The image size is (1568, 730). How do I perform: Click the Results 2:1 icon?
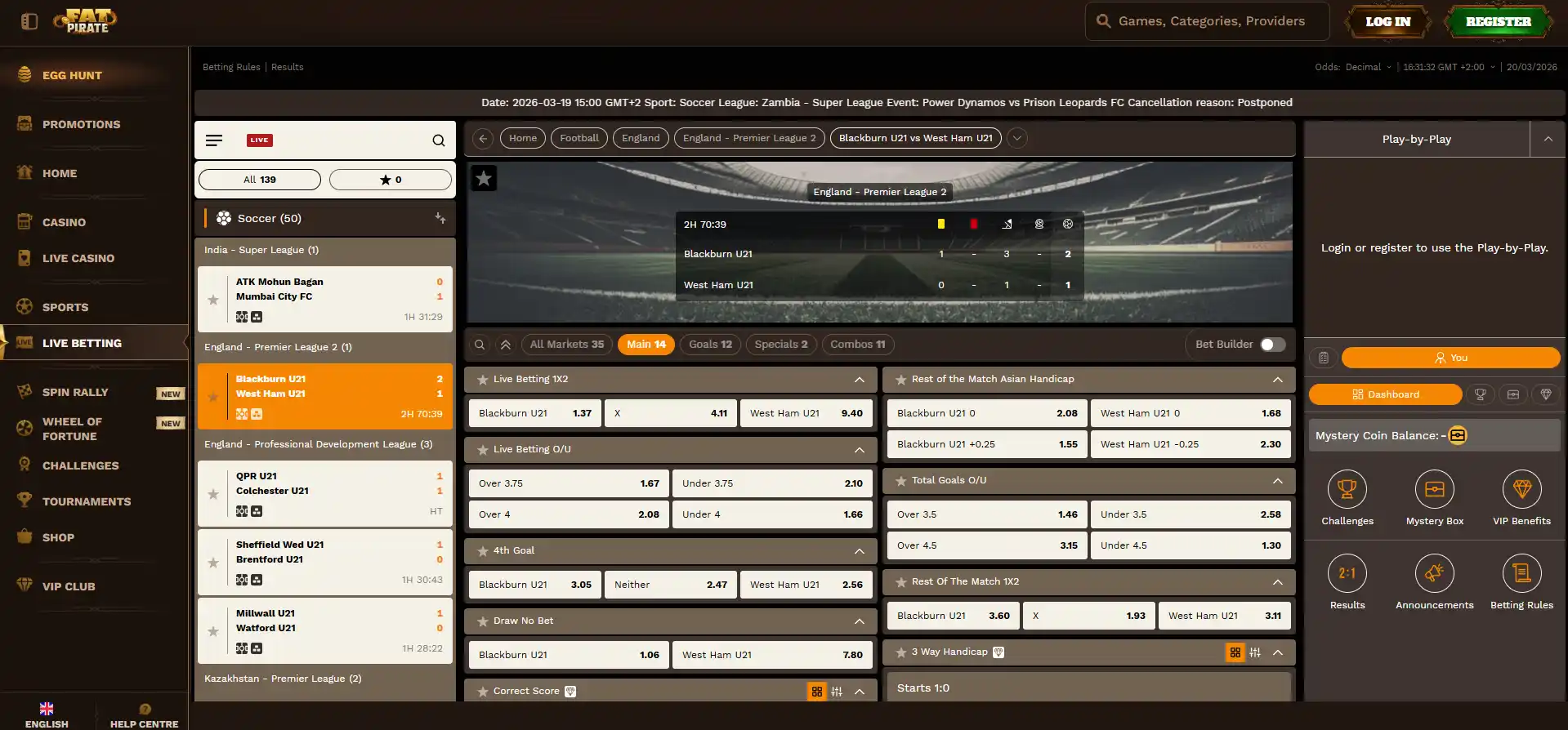coord(1347,573)
